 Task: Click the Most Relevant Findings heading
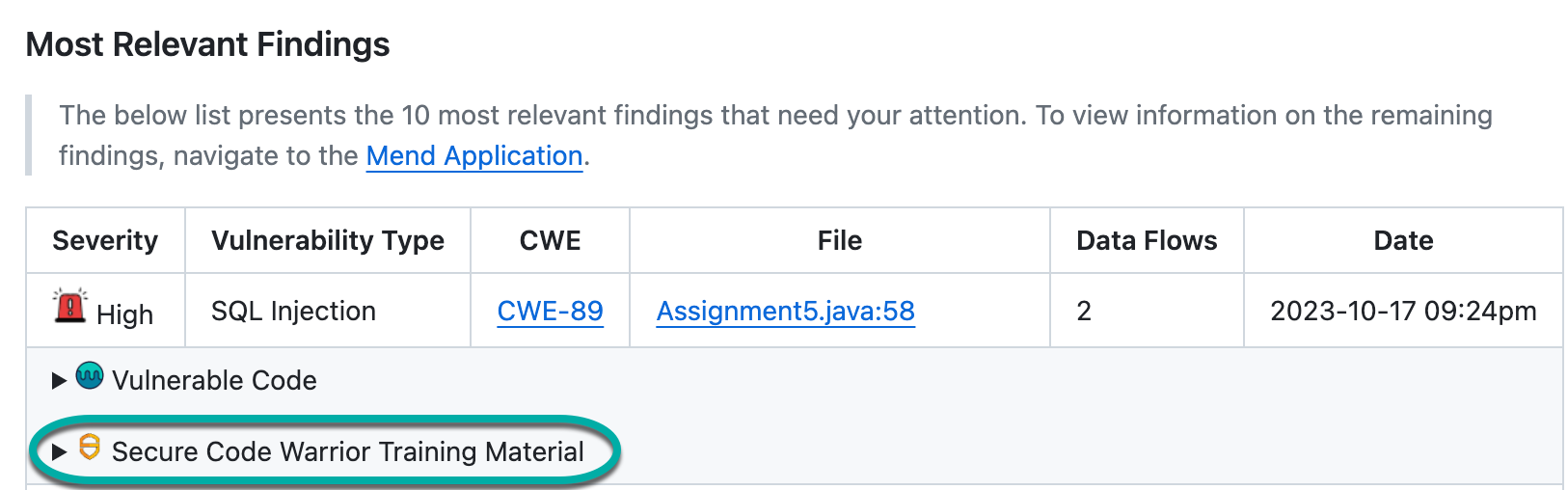208,44
